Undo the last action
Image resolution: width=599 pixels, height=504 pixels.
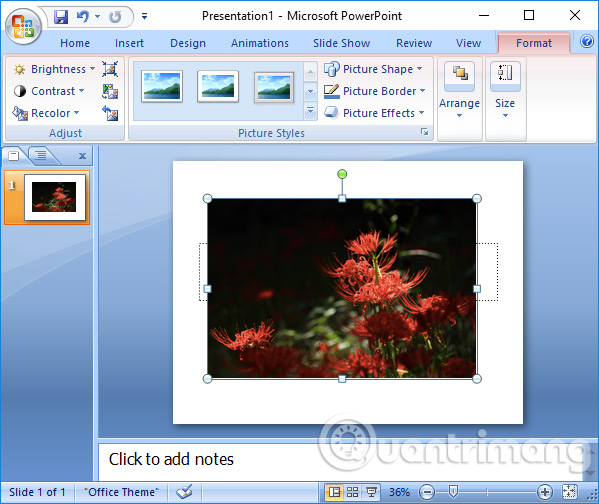[83, 17]
